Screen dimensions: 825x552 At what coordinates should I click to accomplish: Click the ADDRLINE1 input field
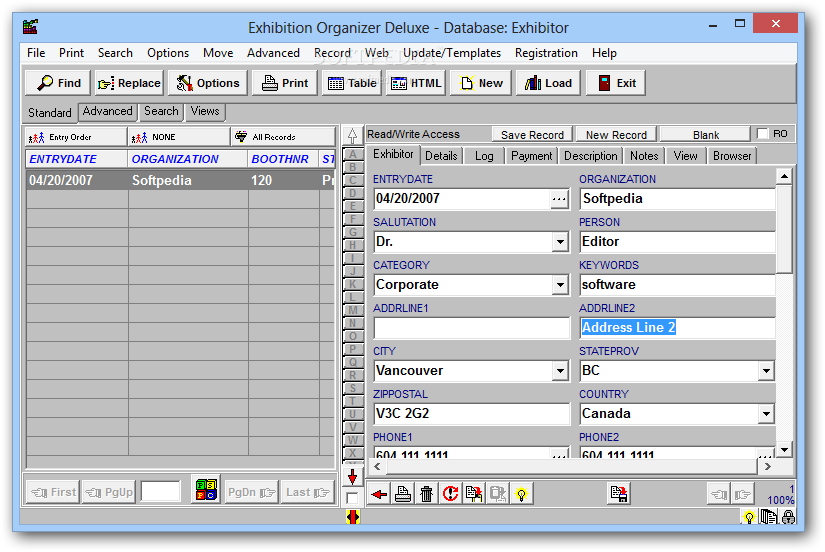pos(471,328)
